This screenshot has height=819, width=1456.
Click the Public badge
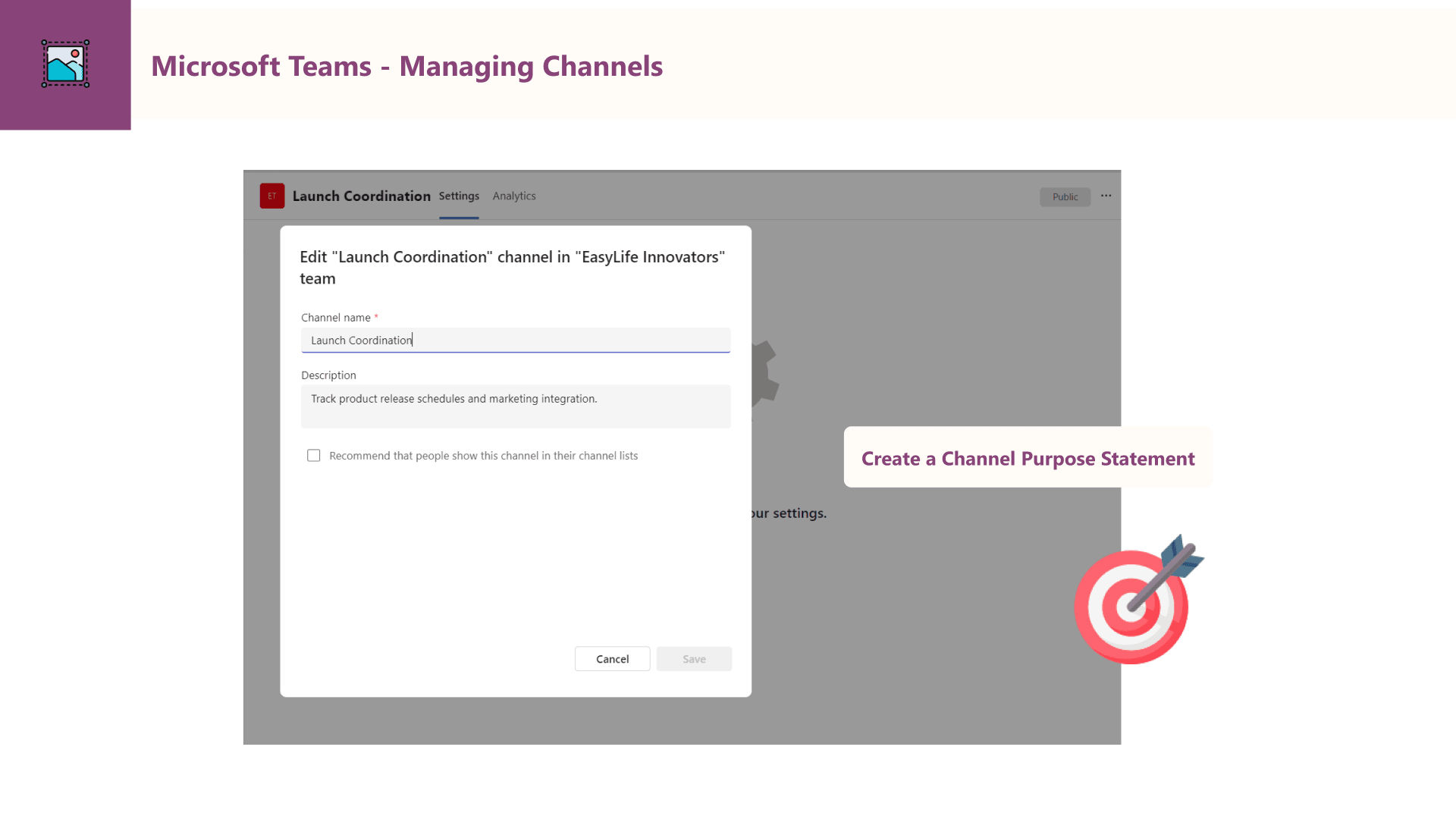(x=1065, y=196)
